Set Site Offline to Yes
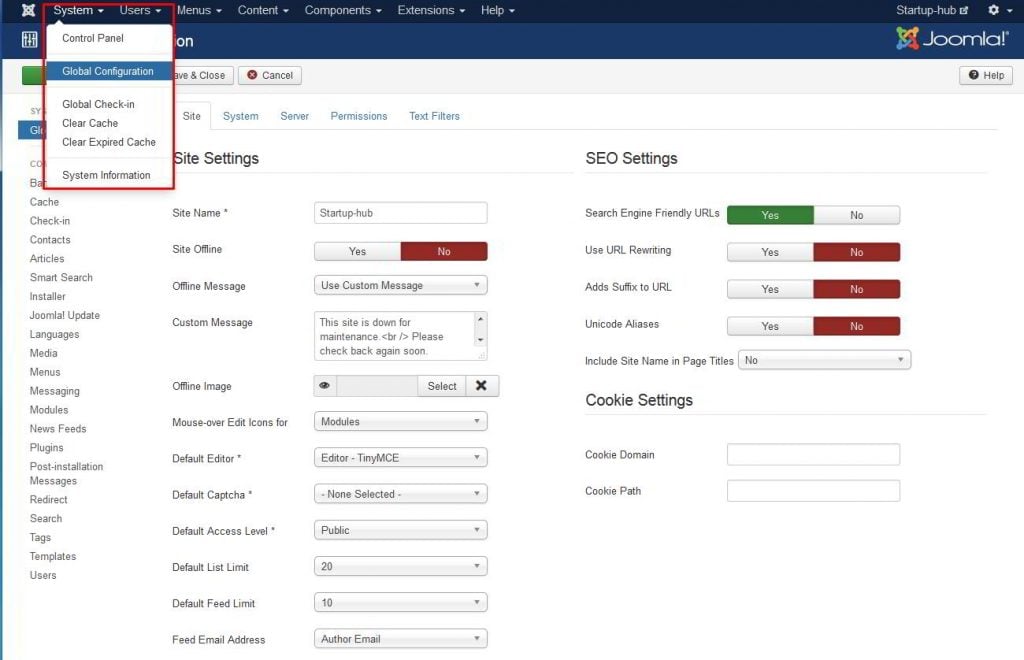This screenshot has width=1024, height=660. pos(357,252)
